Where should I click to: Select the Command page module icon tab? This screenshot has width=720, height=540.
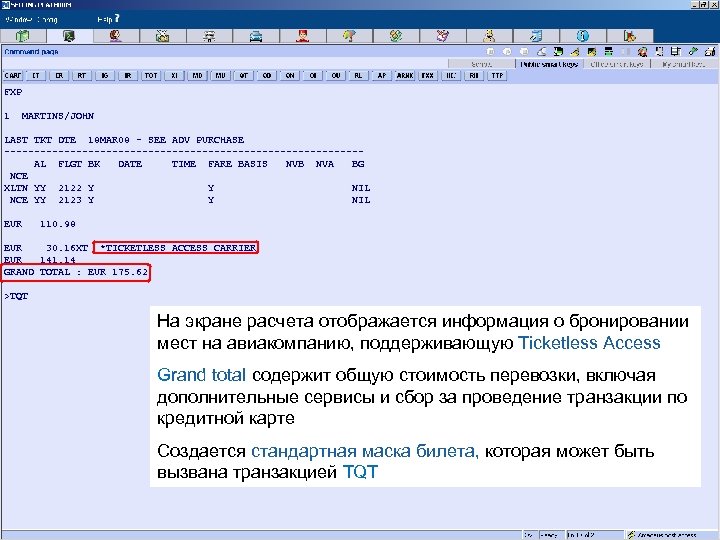pos(69,36)
